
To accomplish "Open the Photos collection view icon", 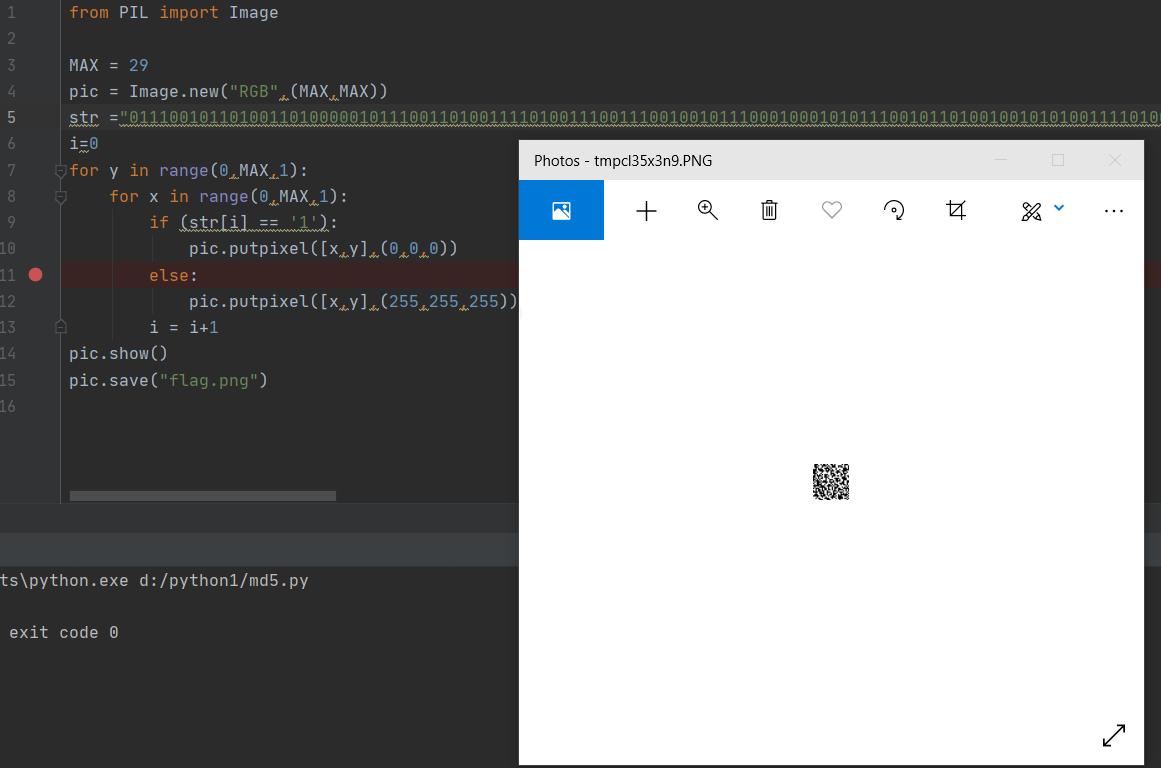I will (x=561, y=211).
